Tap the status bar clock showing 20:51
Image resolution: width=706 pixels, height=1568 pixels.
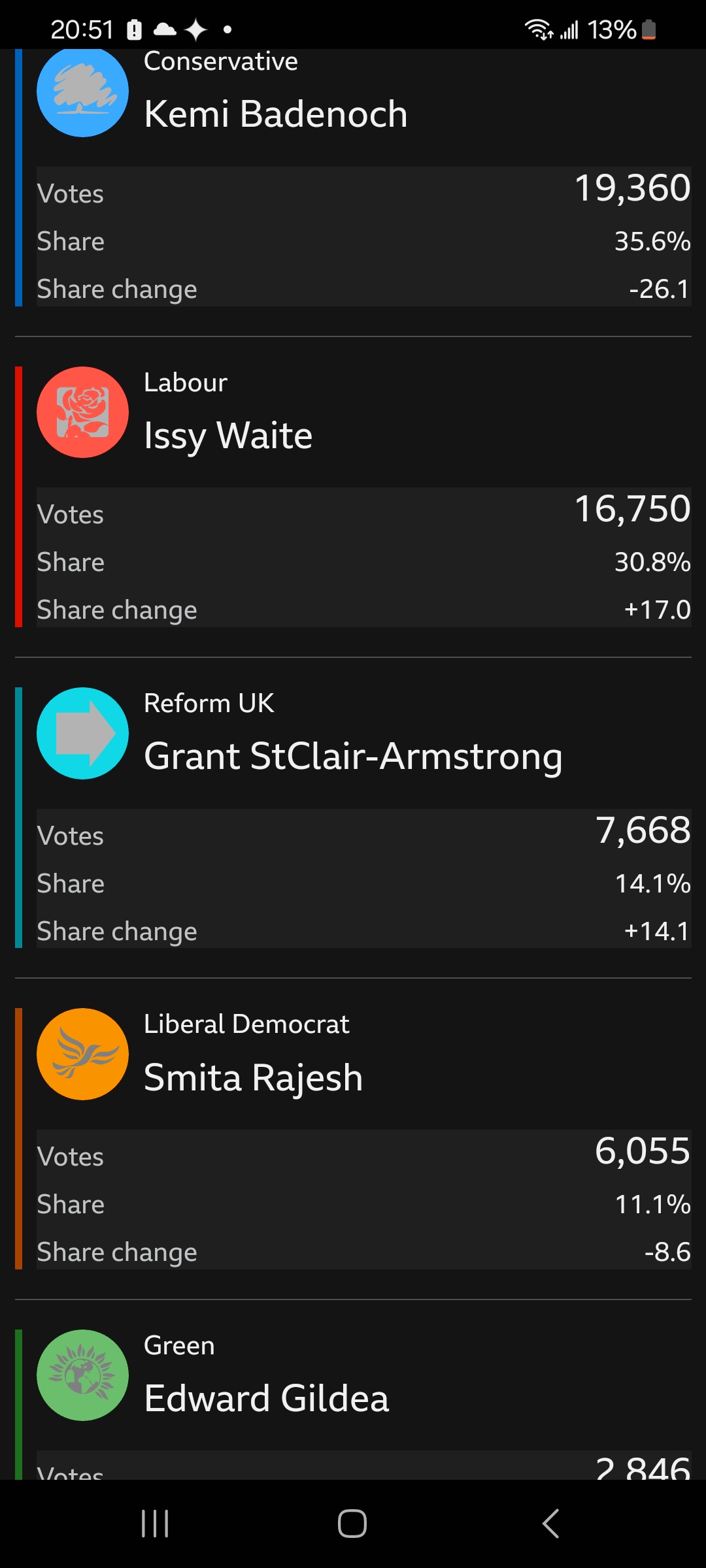tap(82, 29)
